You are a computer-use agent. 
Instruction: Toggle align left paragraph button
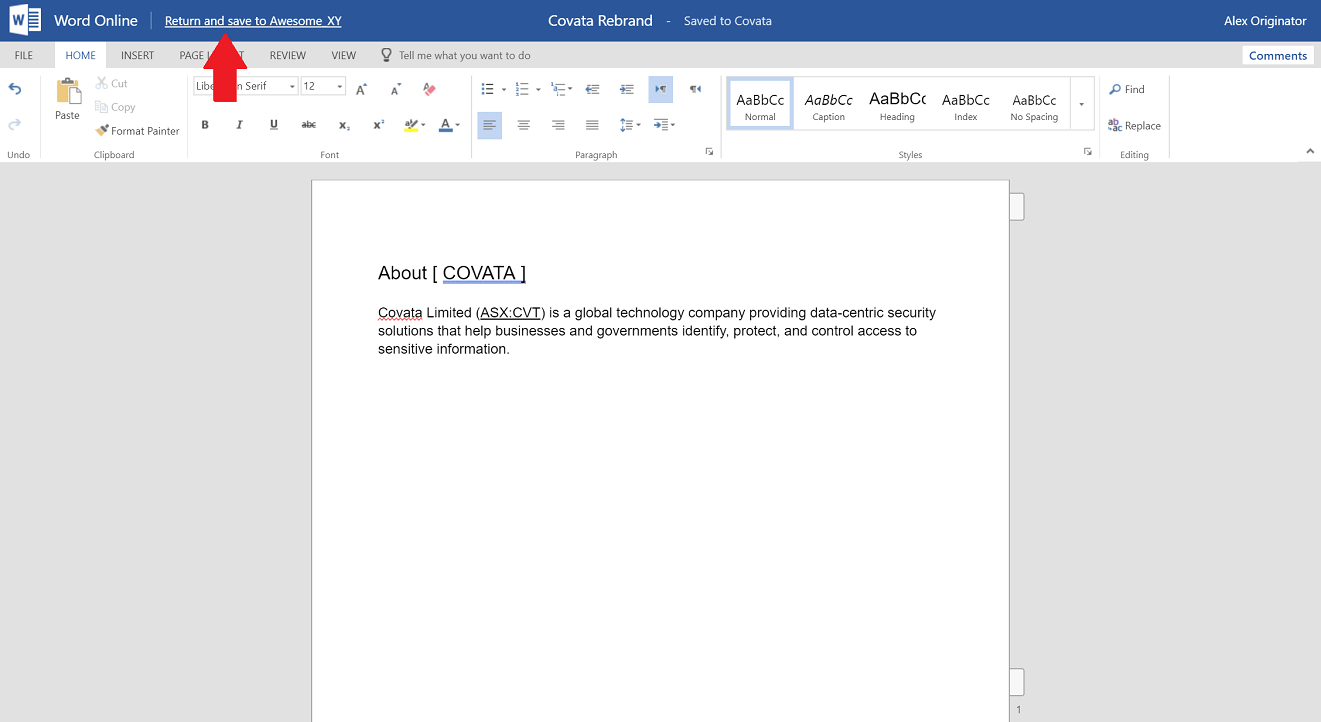click(489, 125)
